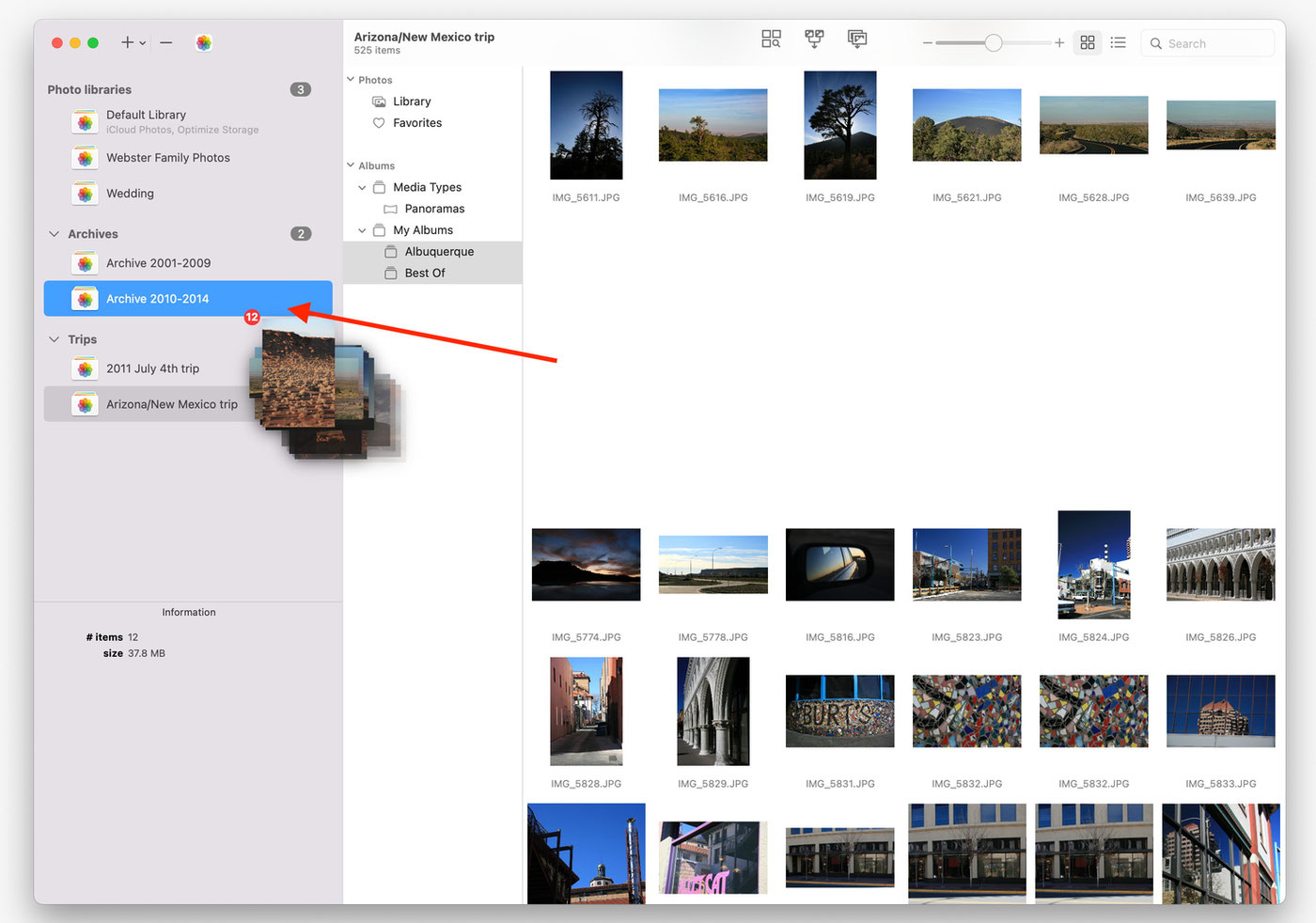Viewport: 1316px width, 923px height.
Task: Switch to list view
Action: (1118, 42)
